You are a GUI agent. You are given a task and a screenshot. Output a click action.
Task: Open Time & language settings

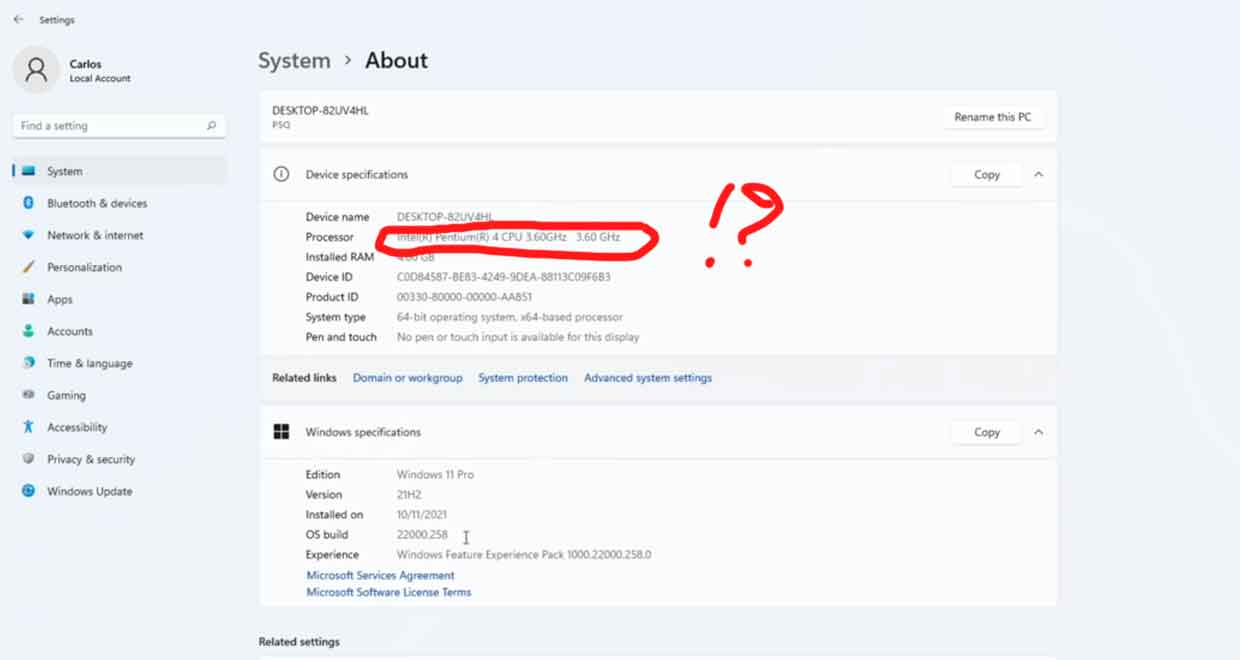pyautogui.click(x=89, y=363)
